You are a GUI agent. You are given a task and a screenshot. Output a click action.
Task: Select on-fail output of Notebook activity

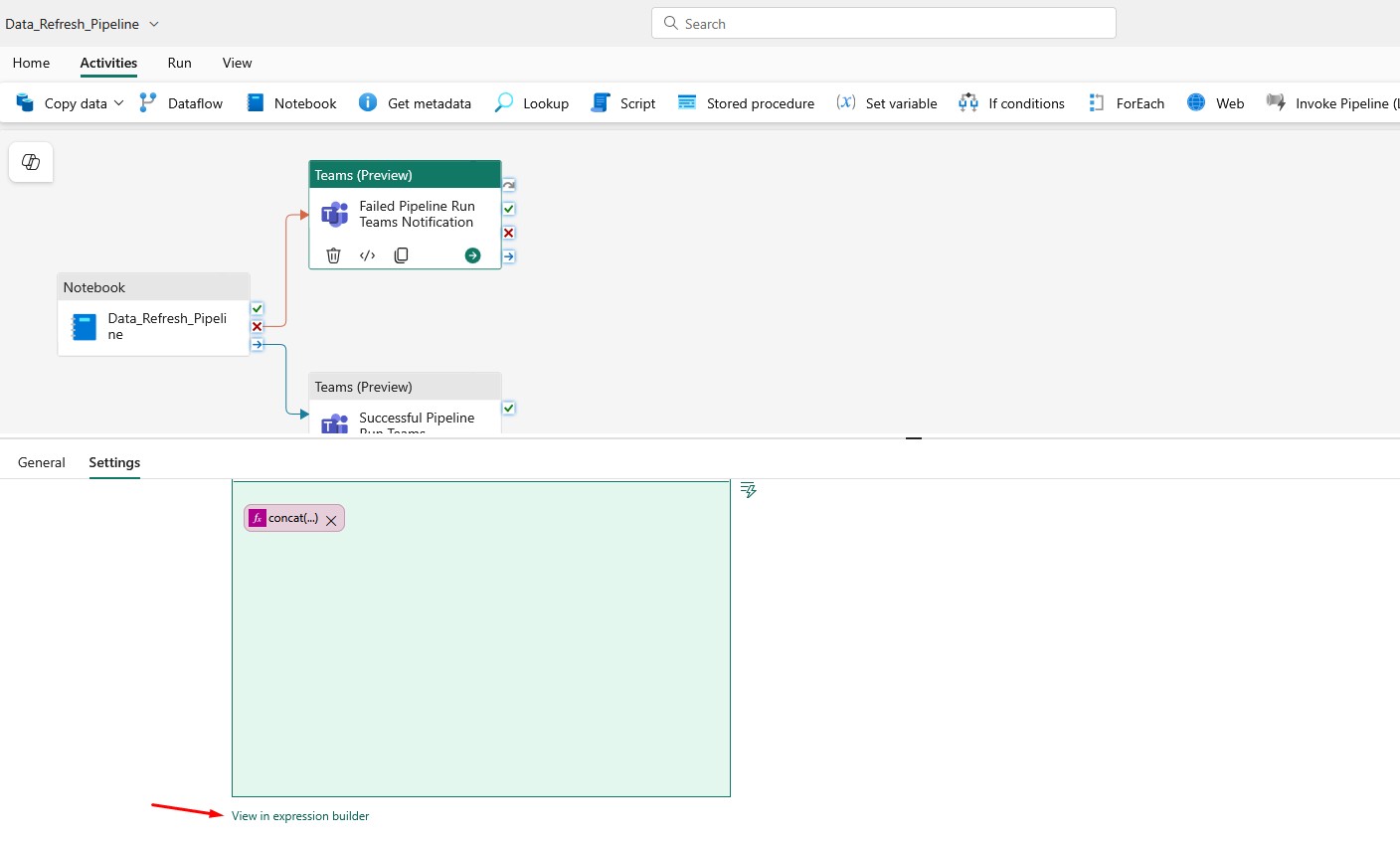(x=257, y=326)
